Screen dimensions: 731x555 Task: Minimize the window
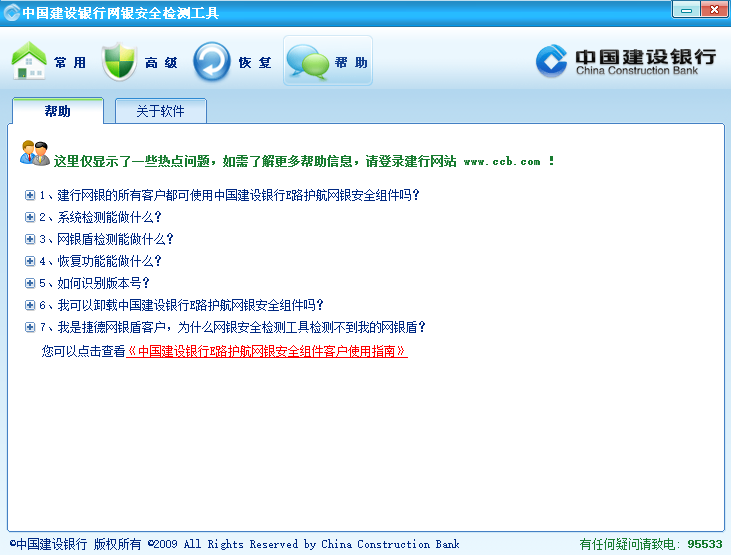pos(686,9)
